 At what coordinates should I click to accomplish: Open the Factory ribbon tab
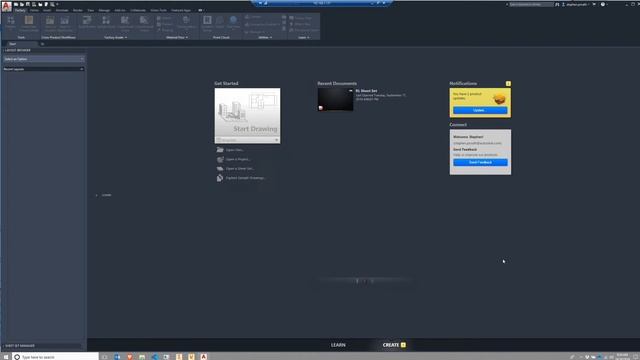(20, 10)
